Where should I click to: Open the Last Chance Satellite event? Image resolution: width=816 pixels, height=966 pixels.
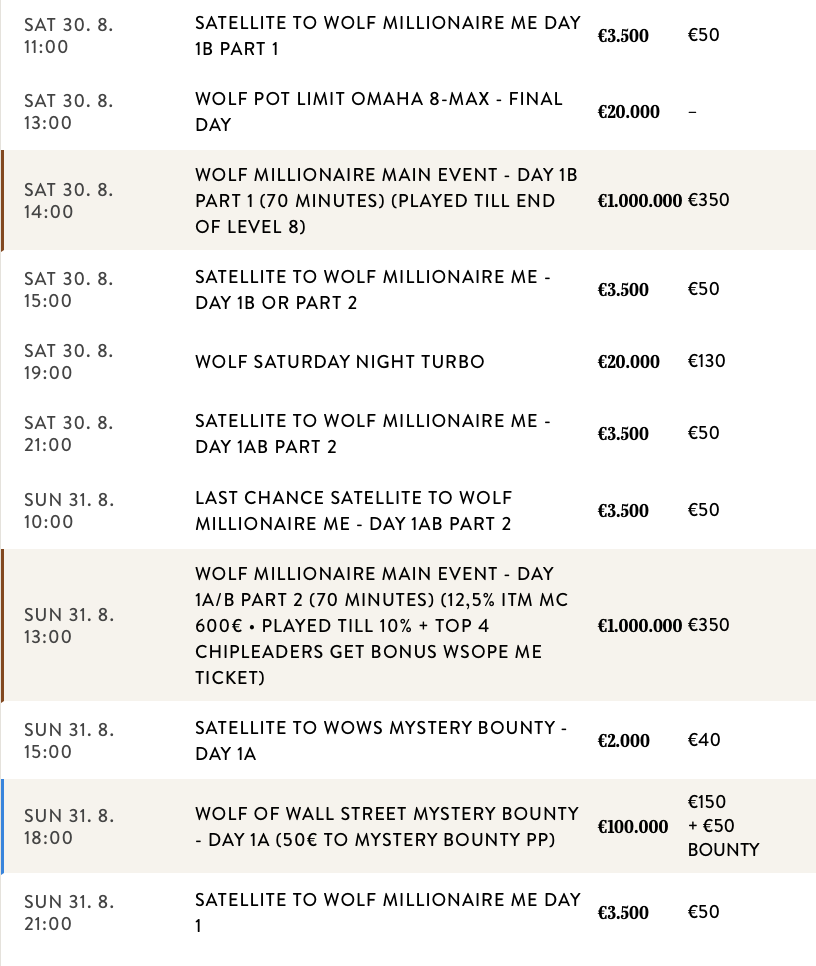pyautogui.click(x=353, y=511)
